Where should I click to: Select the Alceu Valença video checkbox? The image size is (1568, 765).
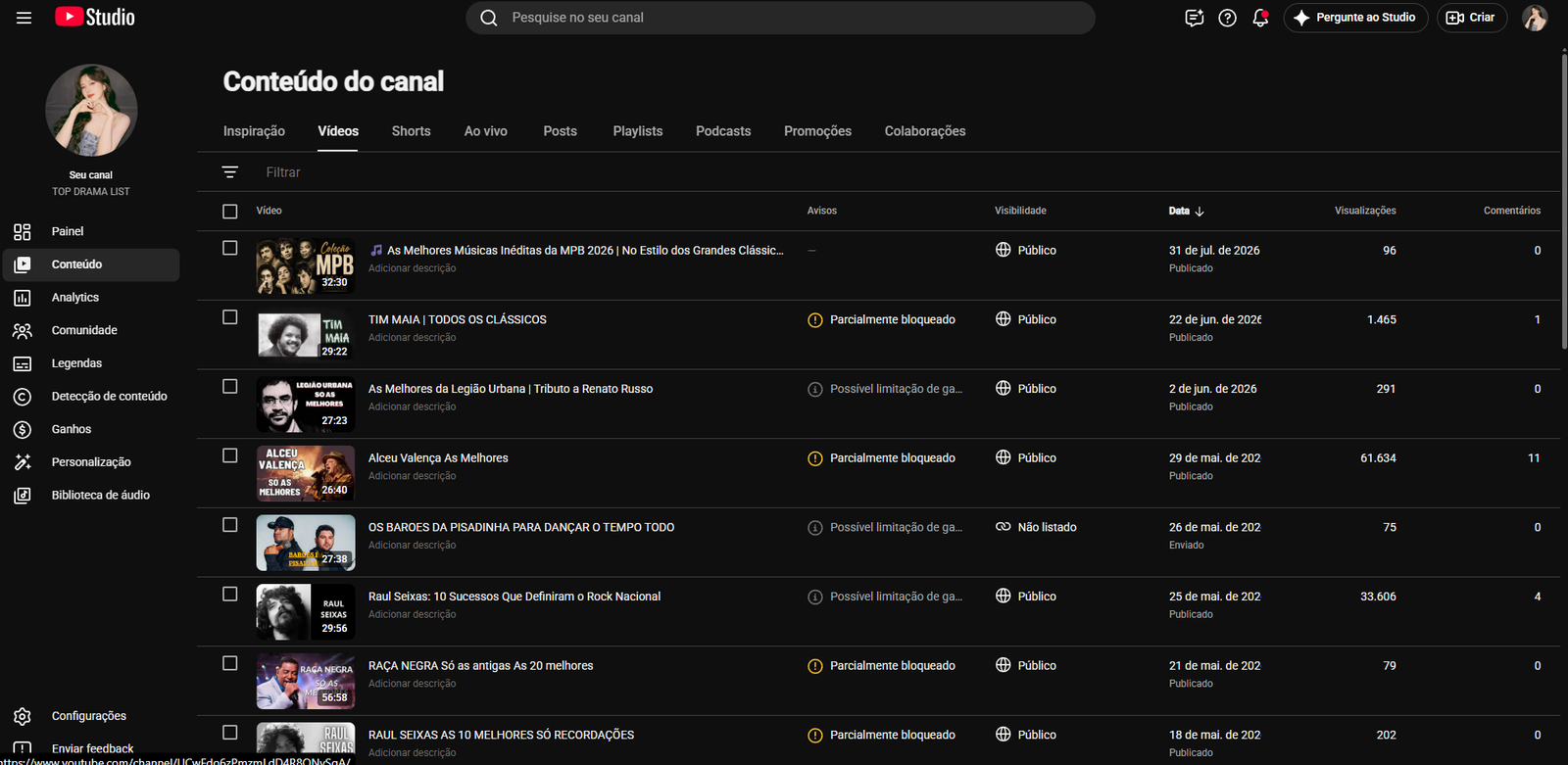(230, 455)
